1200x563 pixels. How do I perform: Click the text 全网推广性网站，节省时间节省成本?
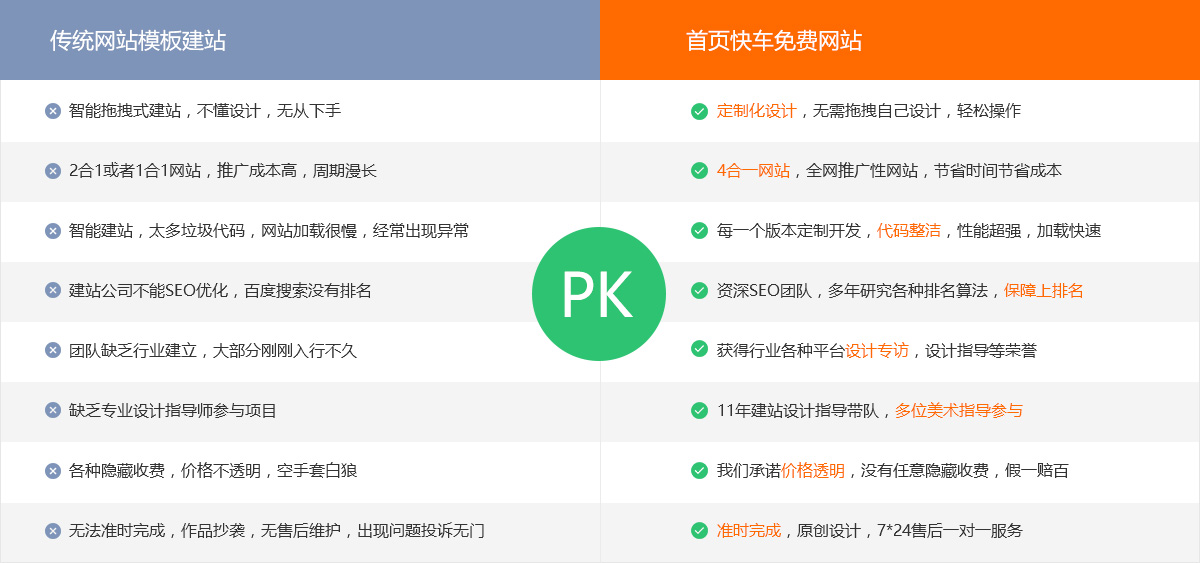click(934, 171)
